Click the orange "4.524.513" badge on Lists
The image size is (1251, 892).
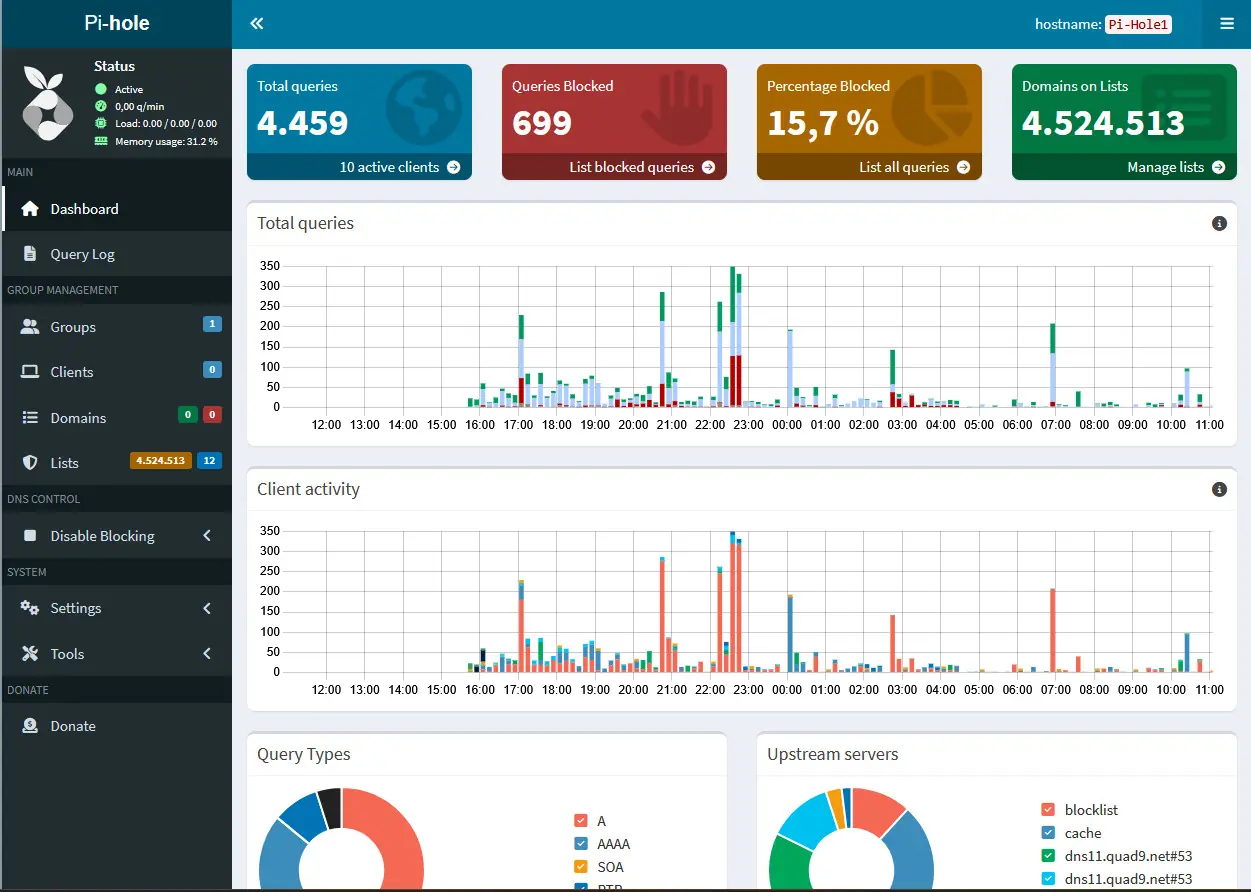pyautogui.click(x=160, y=460)
